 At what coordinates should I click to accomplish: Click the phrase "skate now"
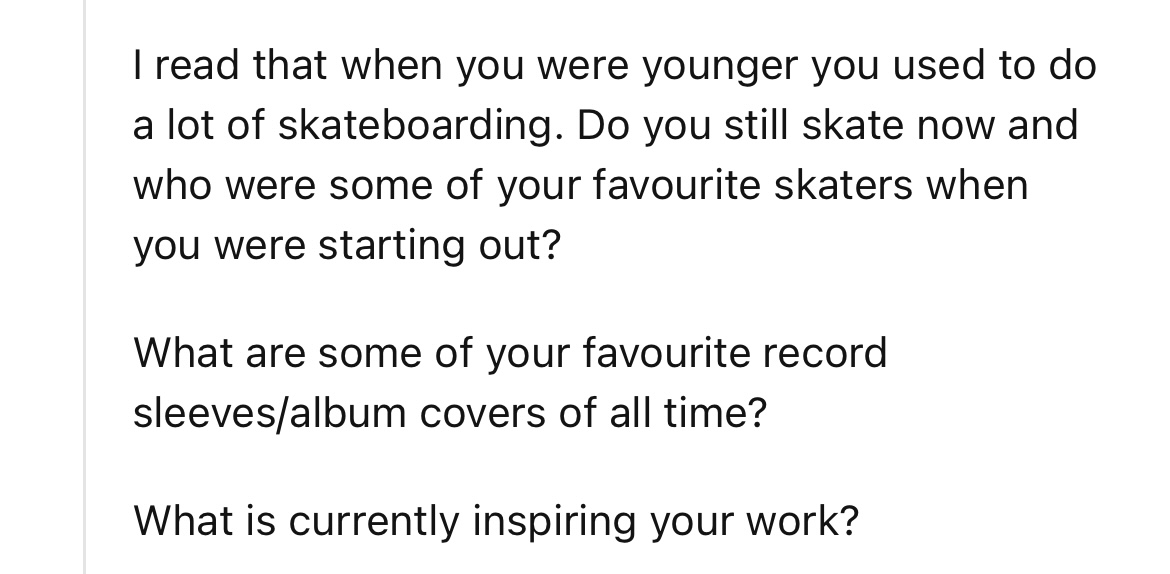tap(898, 125)
